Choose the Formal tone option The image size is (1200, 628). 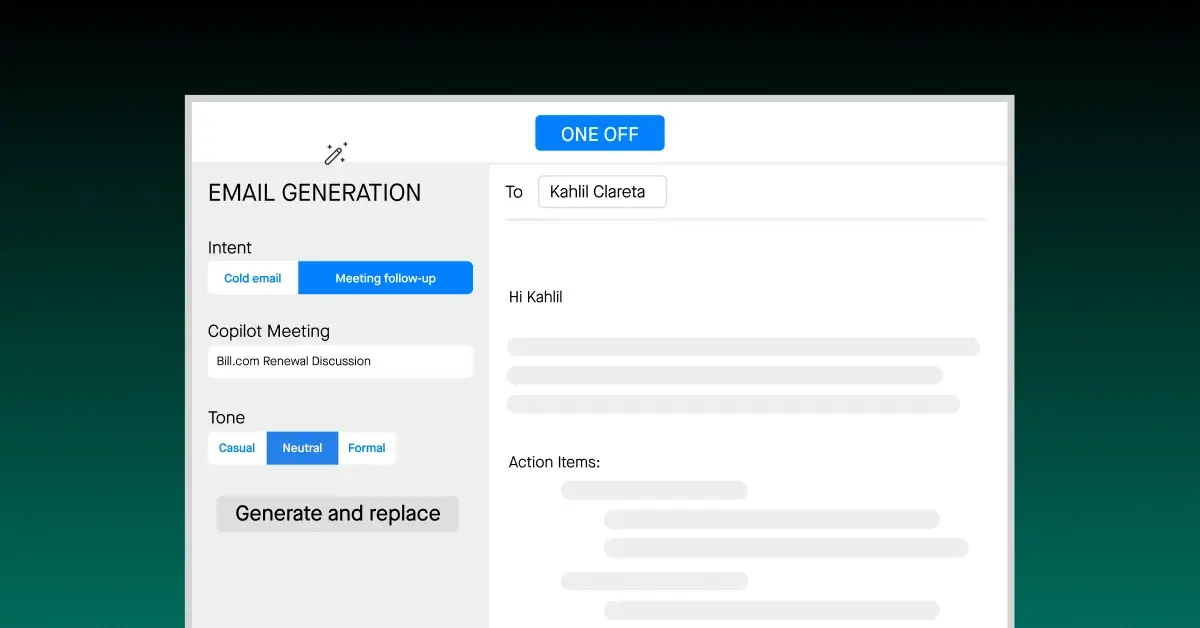tap(366, 447)
